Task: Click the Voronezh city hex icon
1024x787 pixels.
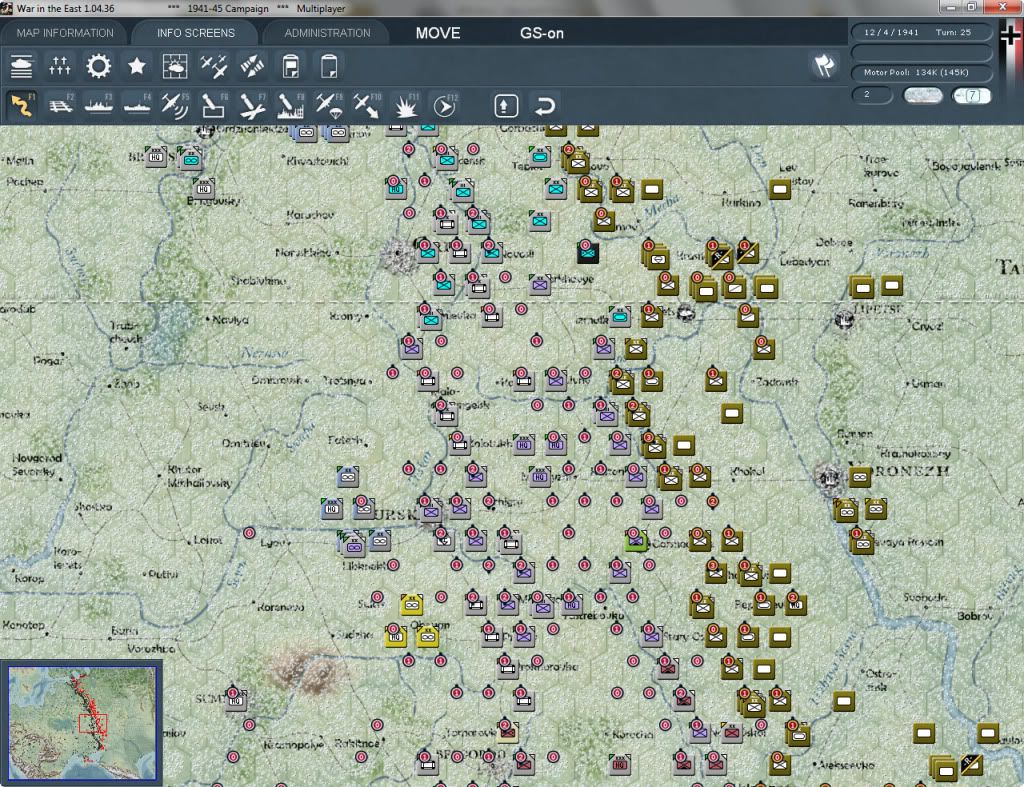Action: click(x=830, y=477)
